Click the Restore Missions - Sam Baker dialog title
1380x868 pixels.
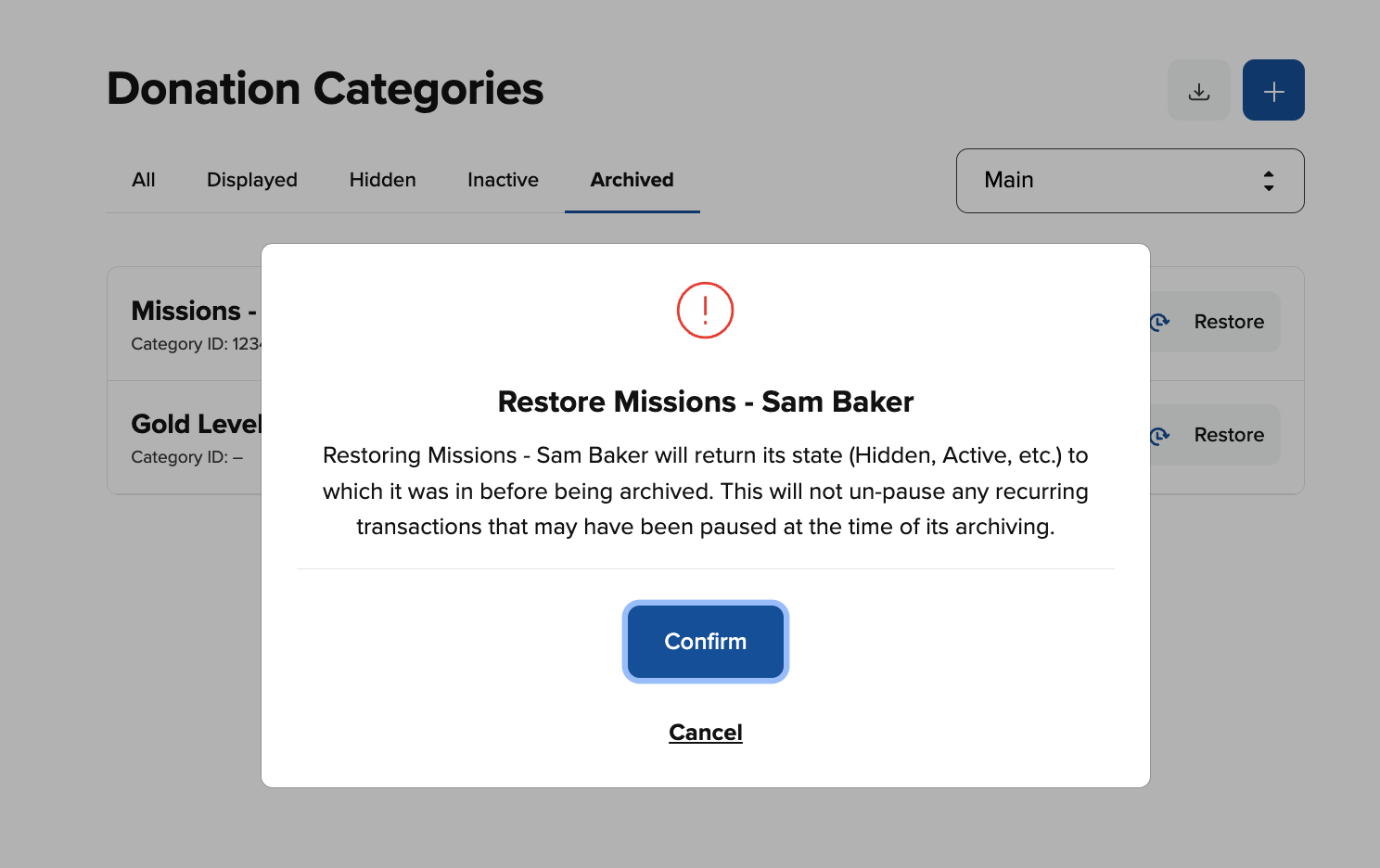705,402
